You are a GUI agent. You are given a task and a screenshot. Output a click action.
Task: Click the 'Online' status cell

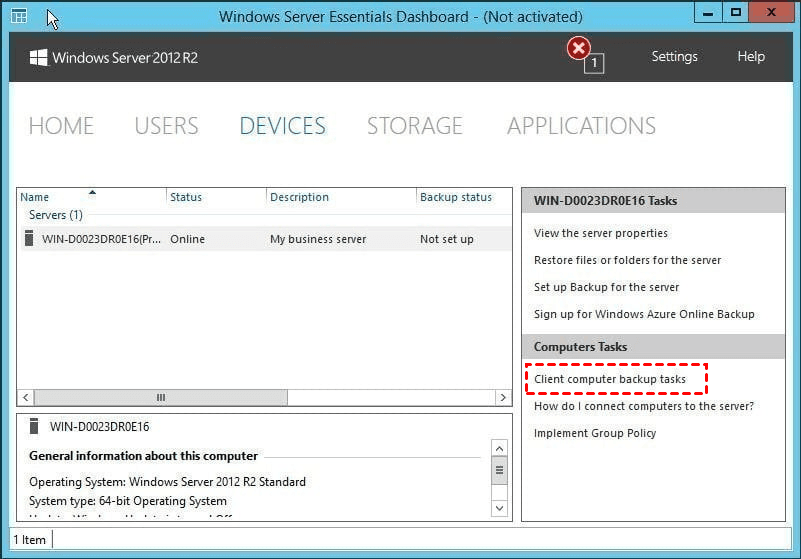point(187,239)
